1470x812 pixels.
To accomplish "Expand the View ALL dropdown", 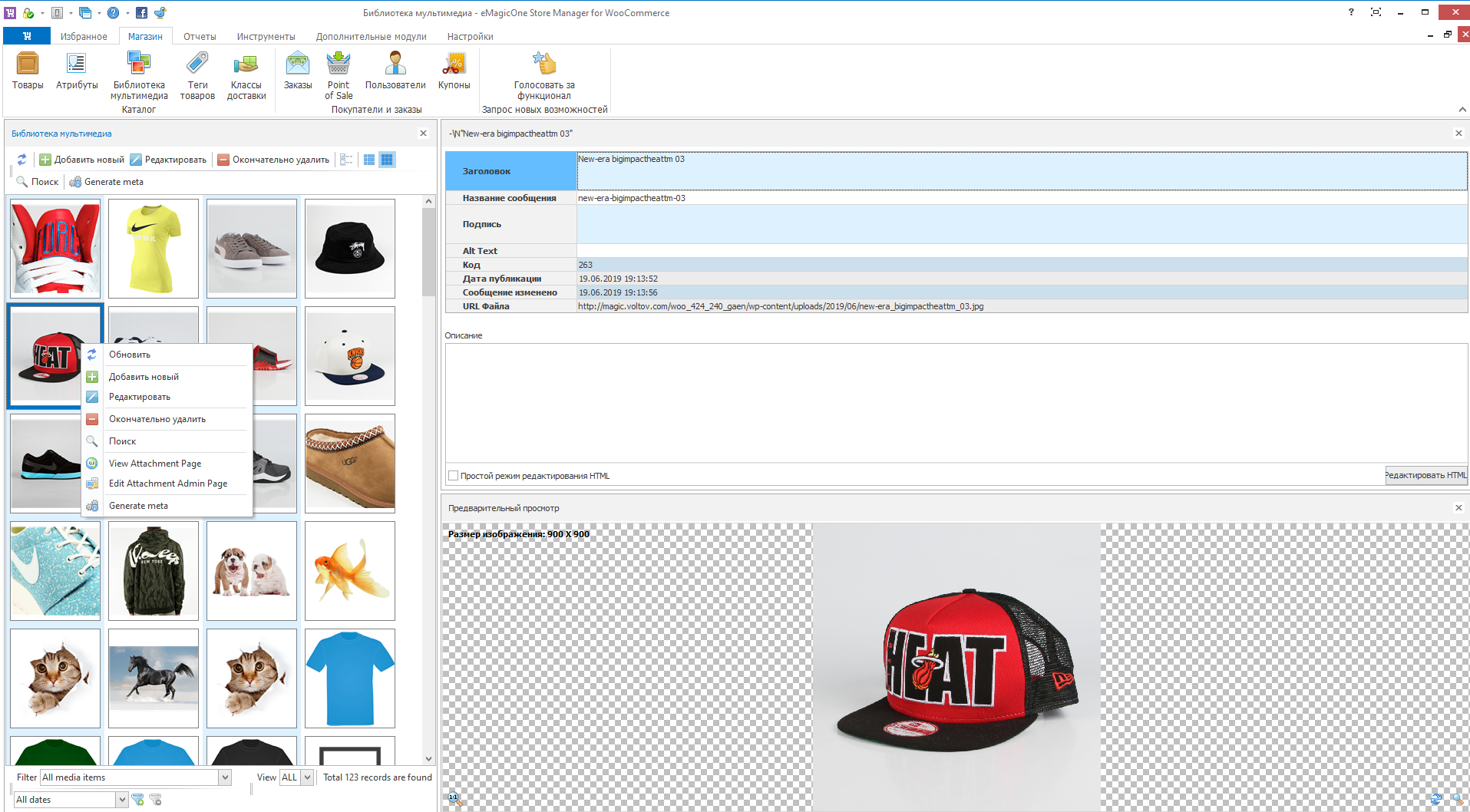I will tap(307, 777).
